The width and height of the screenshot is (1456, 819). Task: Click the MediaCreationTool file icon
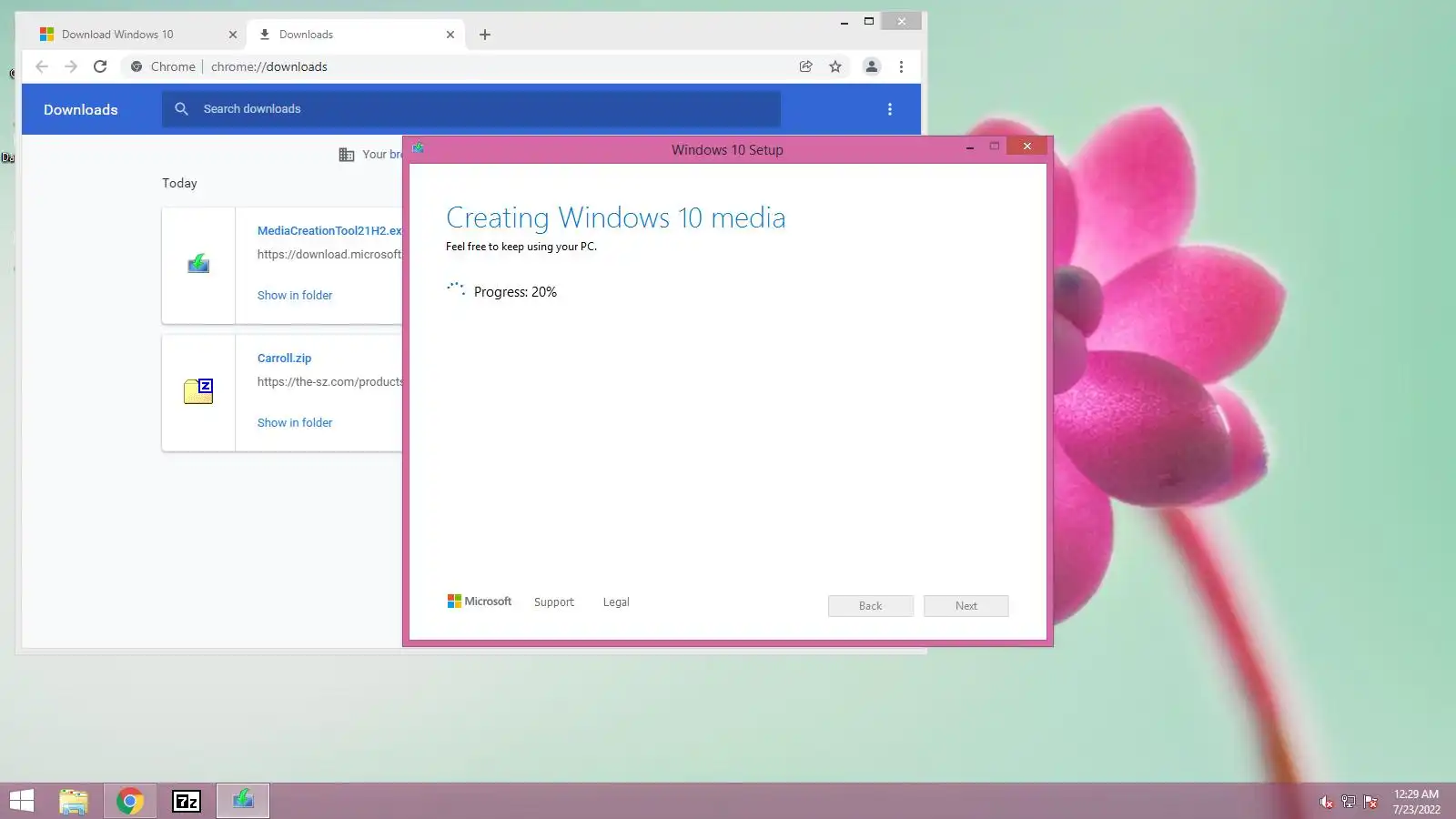click(198, 265)
